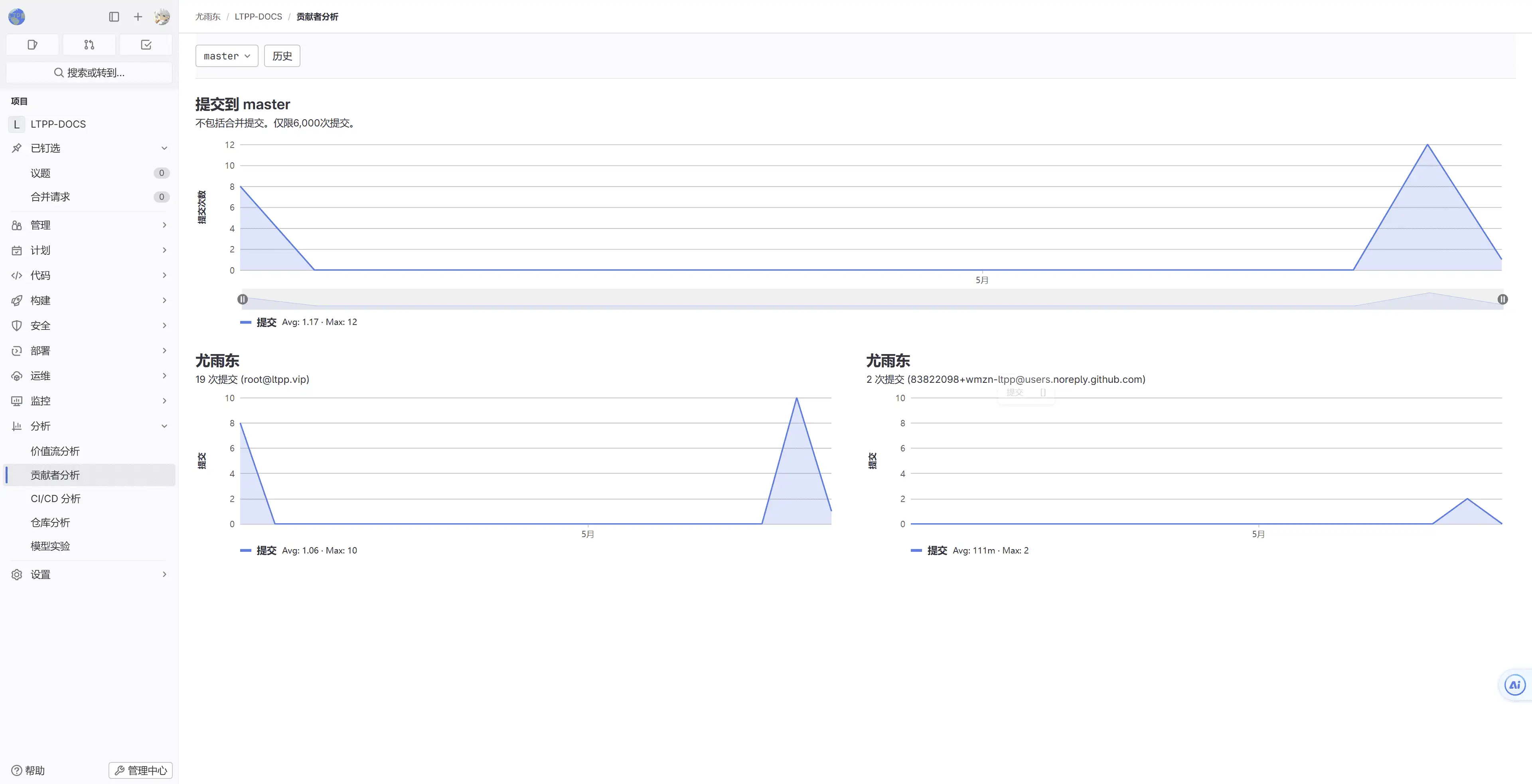The height and width of the screenshot is (784, 1532).
Task: Click the left handle of the chart range slider
Action: point(243,299)
